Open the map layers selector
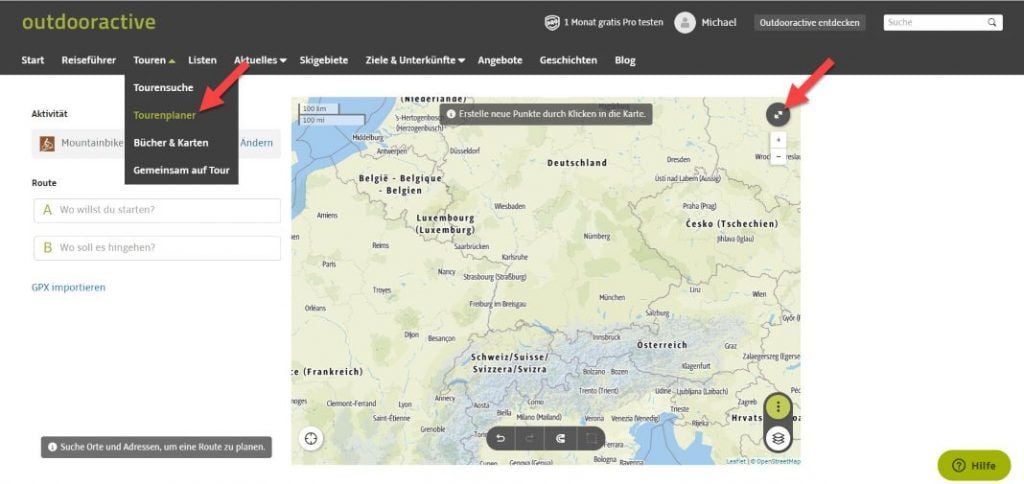Viewport: 1024px width, 484px height. pos(778,438)
